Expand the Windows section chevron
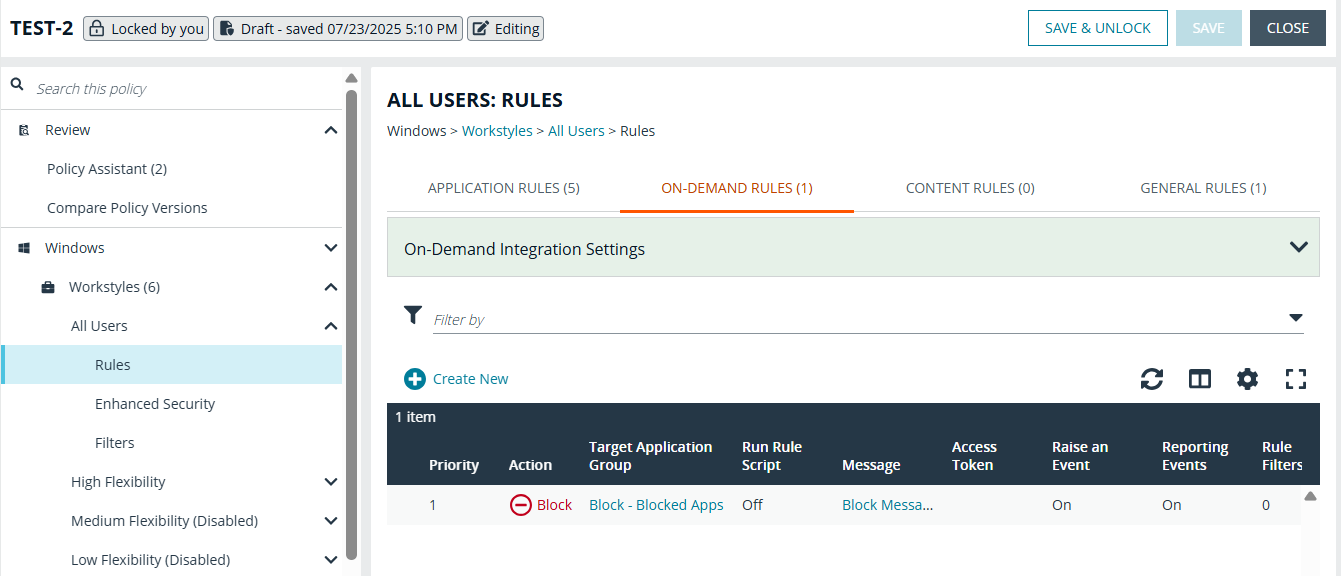Viewport: 1341px width, 576px height. 331,248
